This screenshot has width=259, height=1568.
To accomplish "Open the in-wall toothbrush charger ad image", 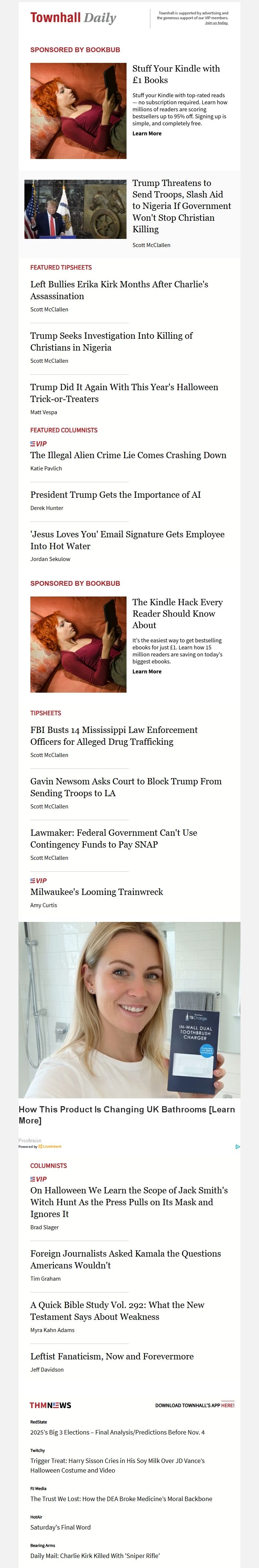I will click(129, 1009).
